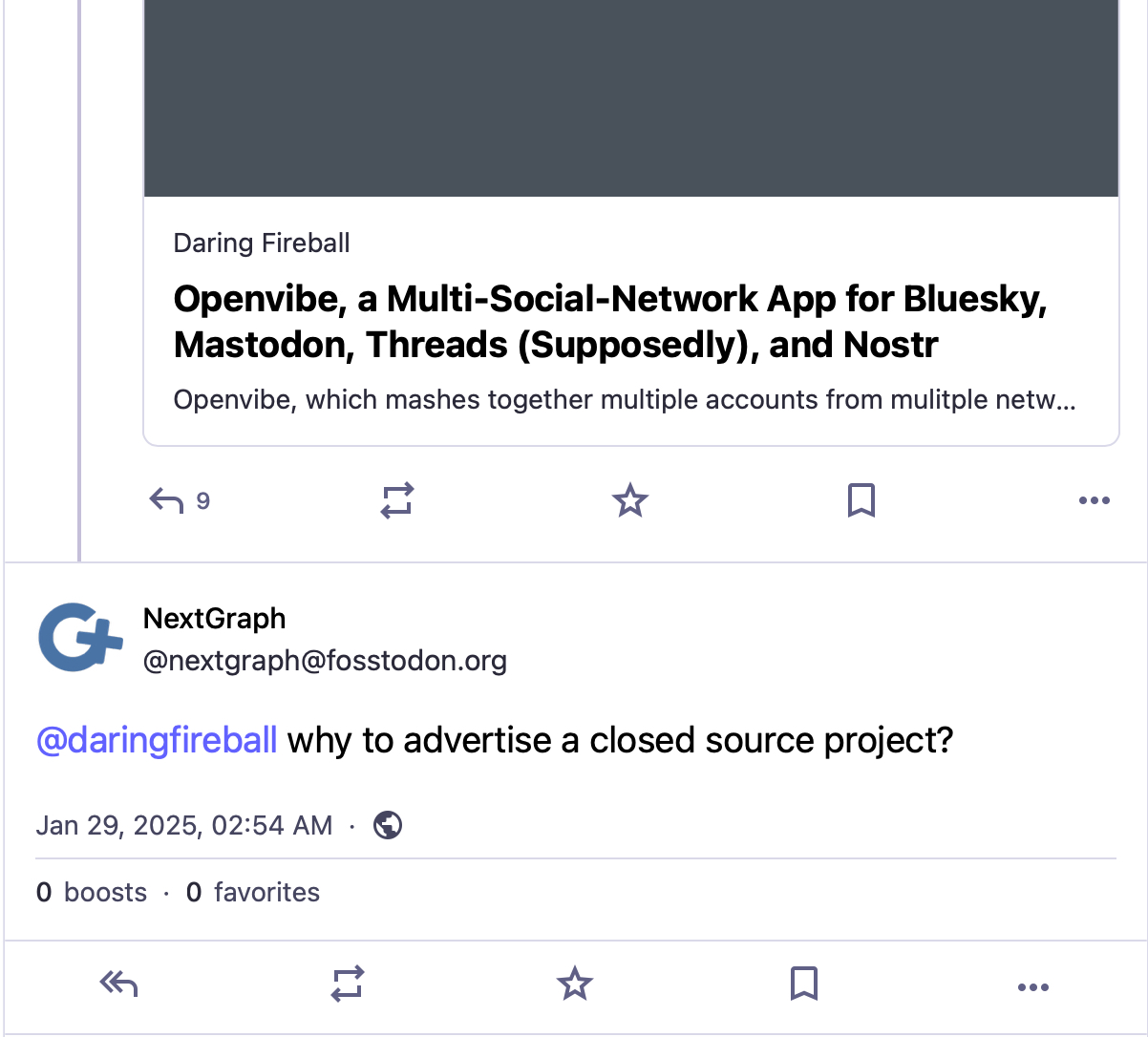Viewport: 1148px width, 1037px height.
Task: Favorite the Daring Fireball post
Action: [629, 499]
